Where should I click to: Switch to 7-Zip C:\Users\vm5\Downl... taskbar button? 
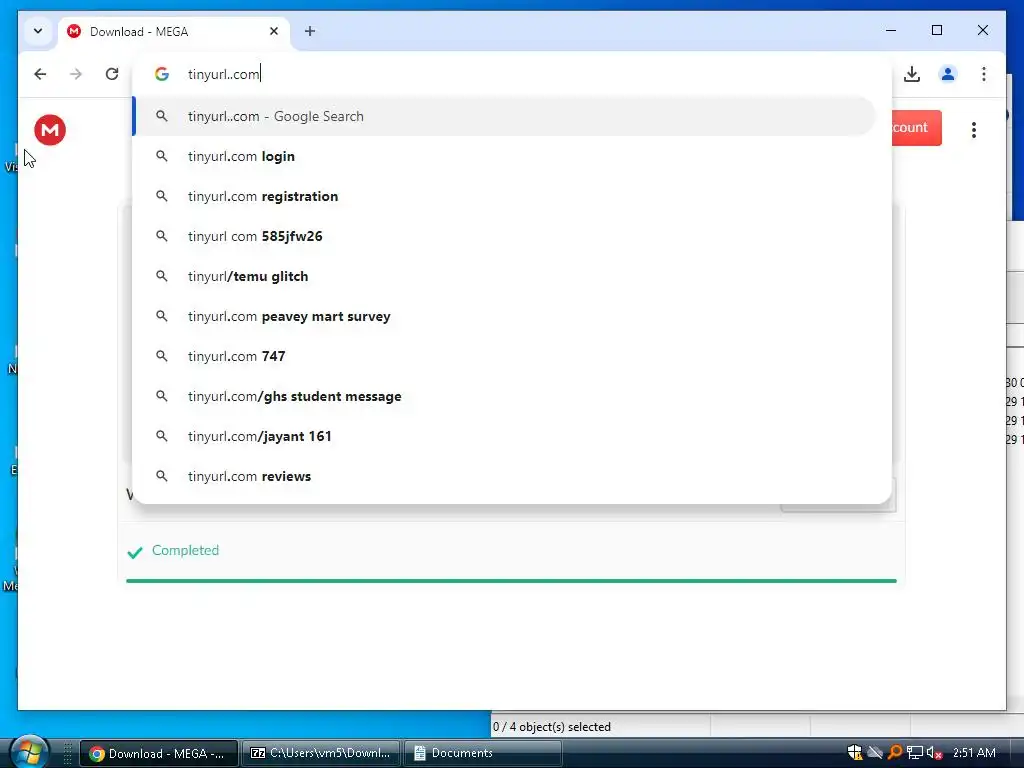(321, 754)
